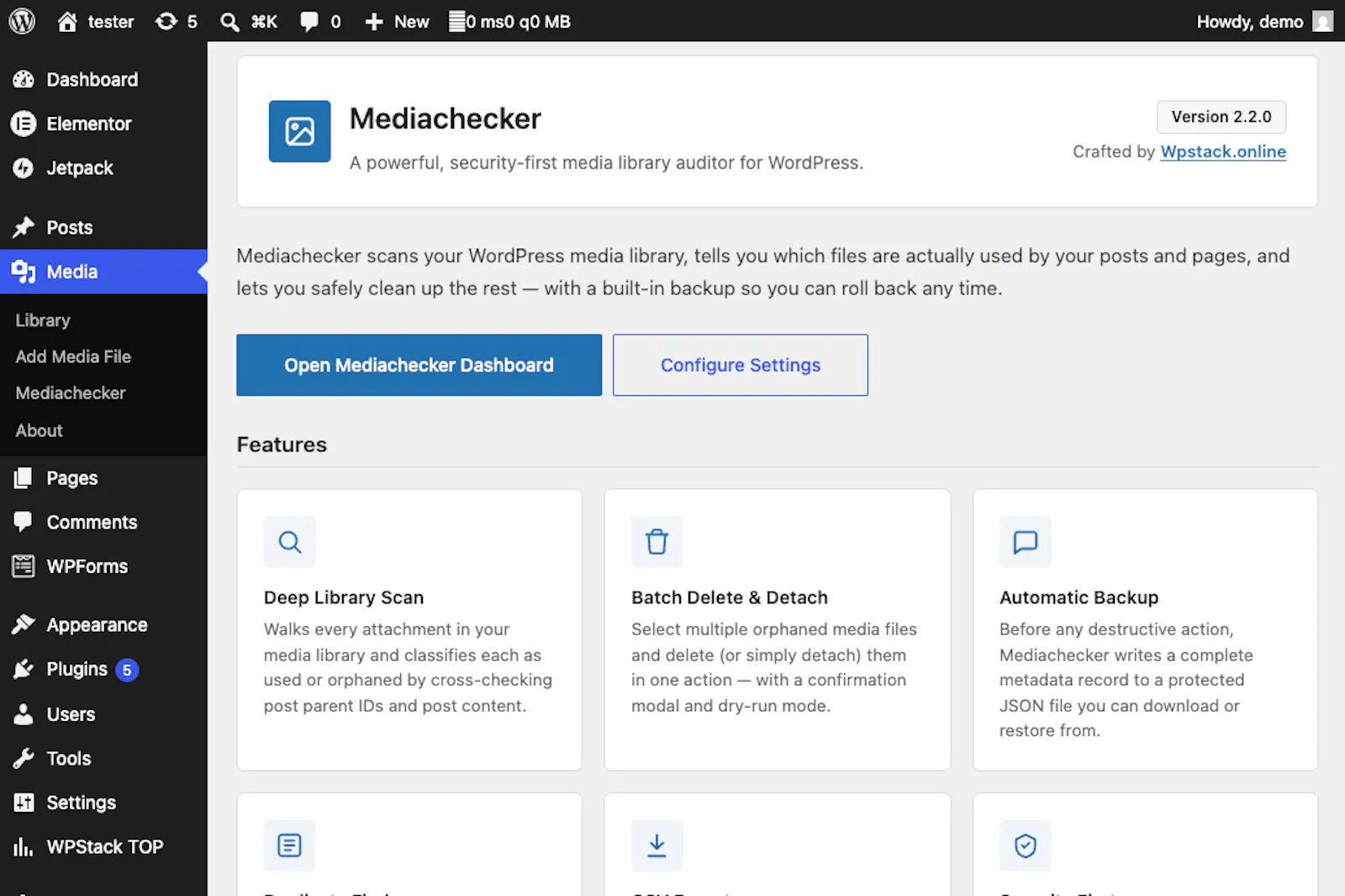Open the Jetpack menu label

click(x=80, y=168)
